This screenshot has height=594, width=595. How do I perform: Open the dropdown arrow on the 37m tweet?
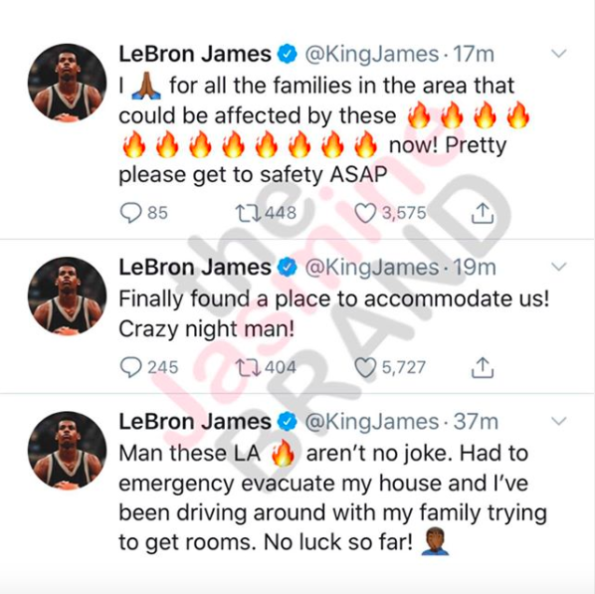click(559, 421)
